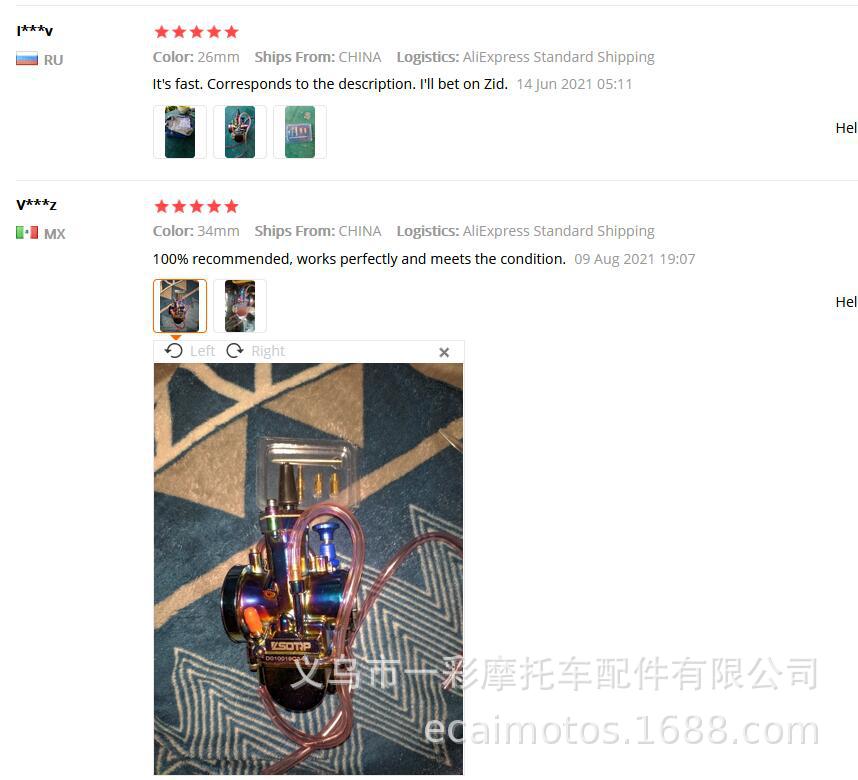Rotate the enlarged photo right
This screenshot has height=780, width=858.
pos(256,351)
